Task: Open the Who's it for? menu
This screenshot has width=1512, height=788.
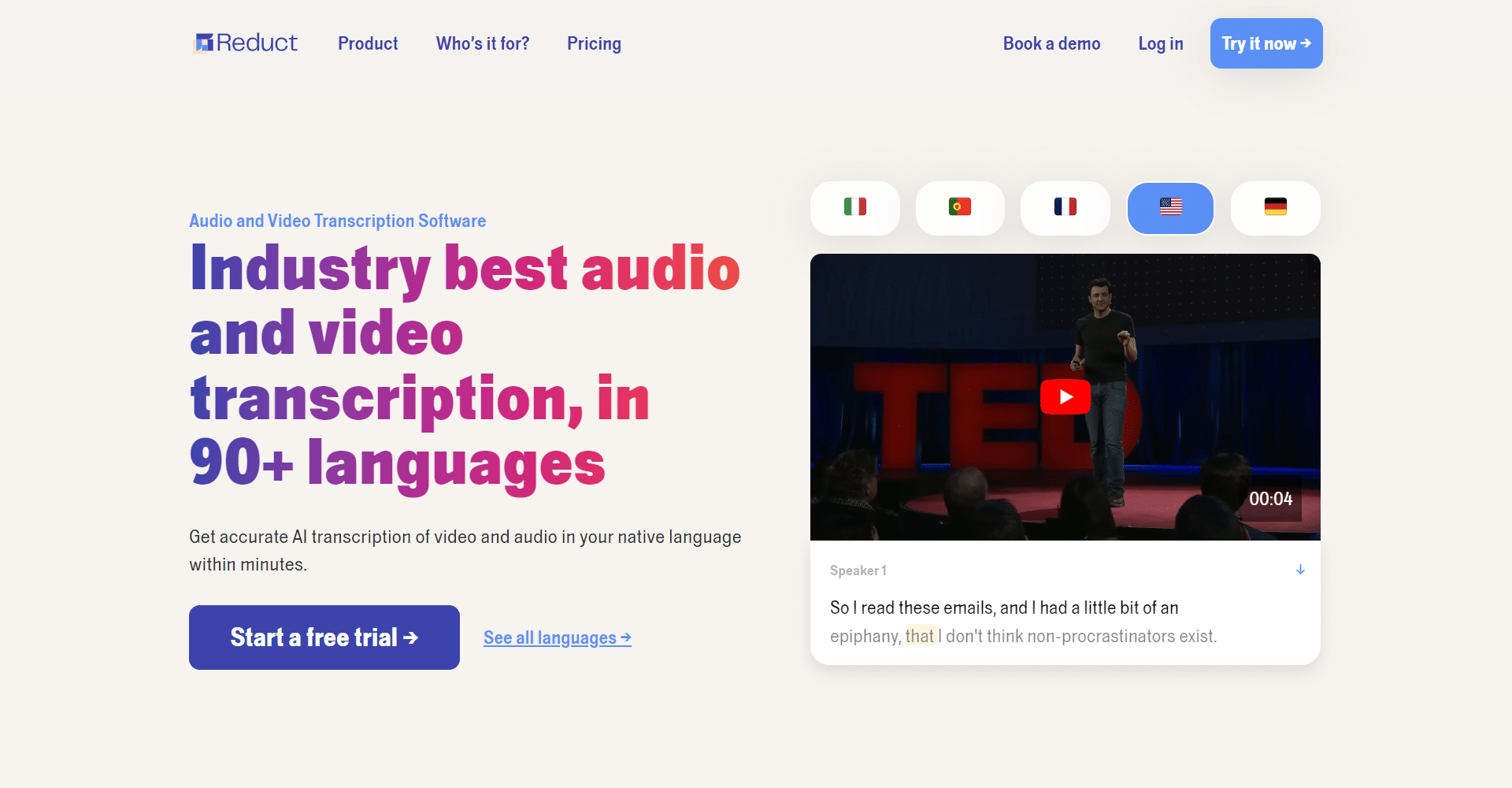Action: point(483,43)
